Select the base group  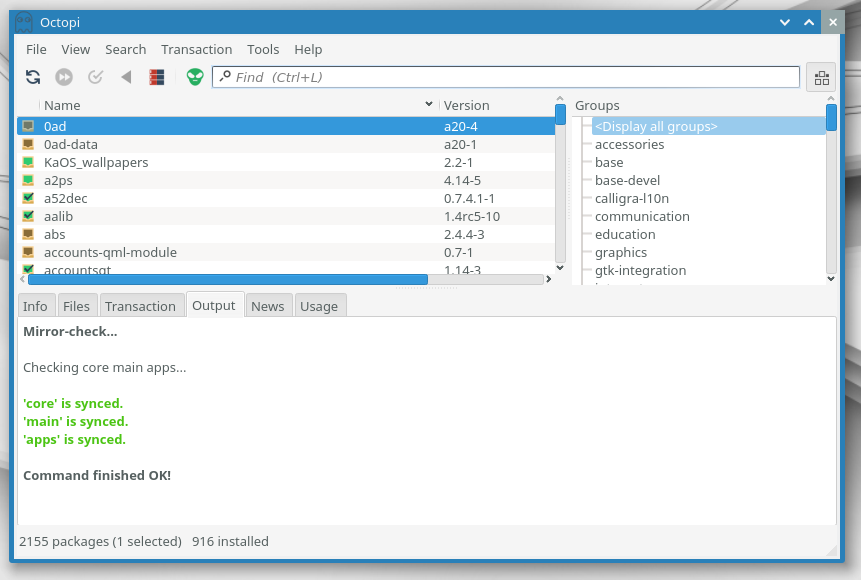point(609,163)
